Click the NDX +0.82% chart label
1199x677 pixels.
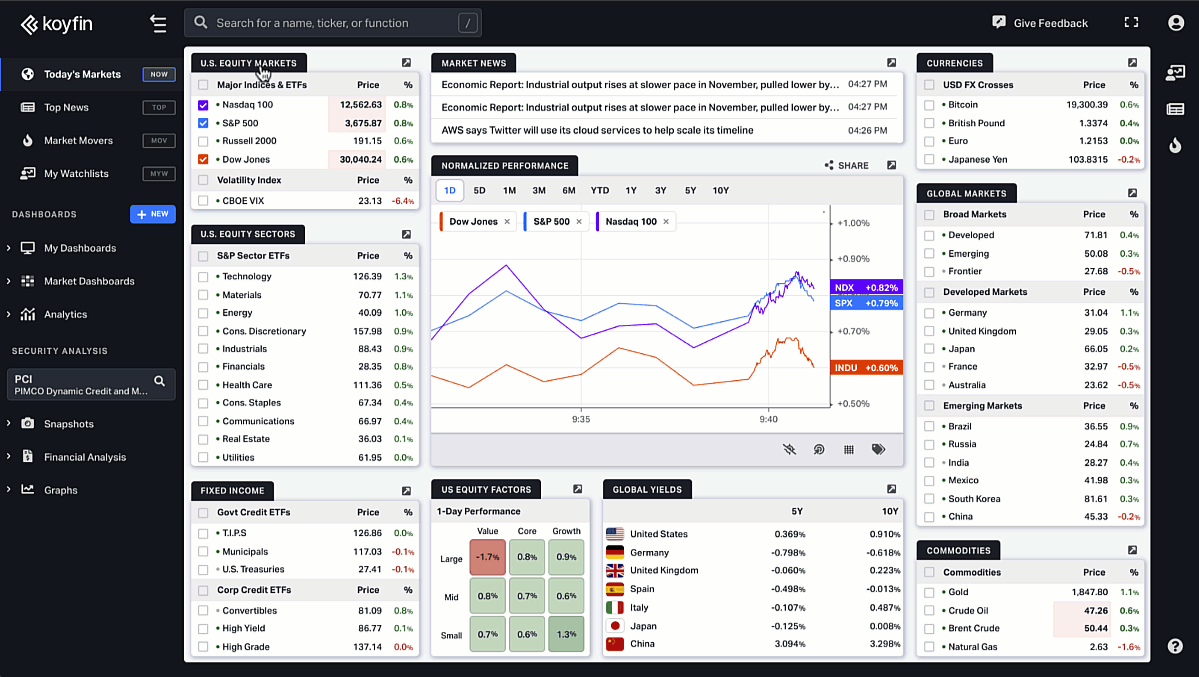click(866, 288)
